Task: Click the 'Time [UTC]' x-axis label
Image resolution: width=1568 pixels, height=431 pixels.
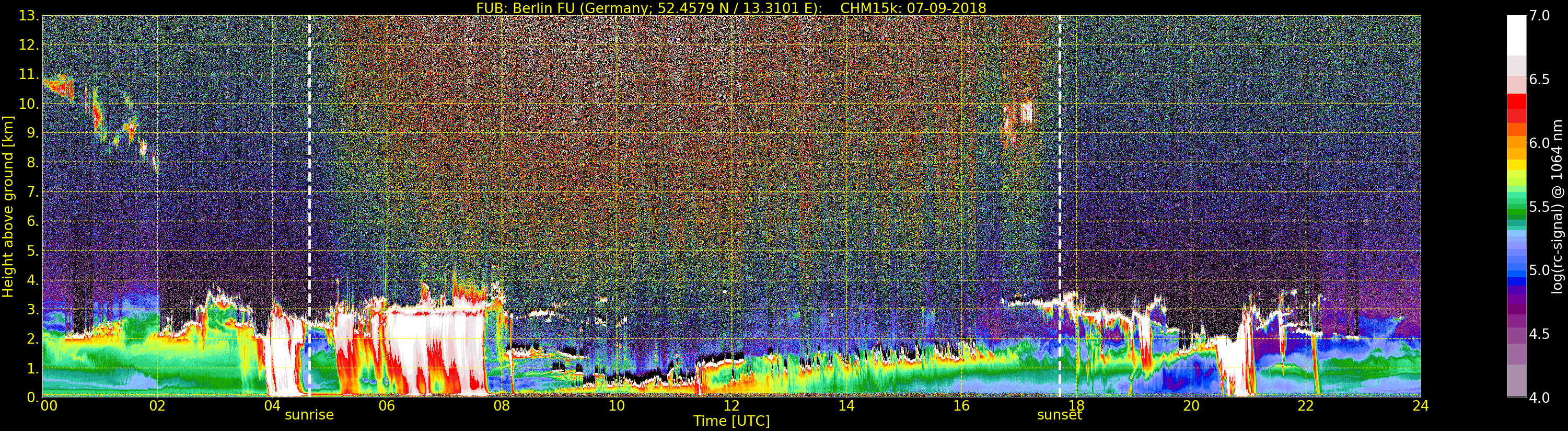Action: pos(731,421)
